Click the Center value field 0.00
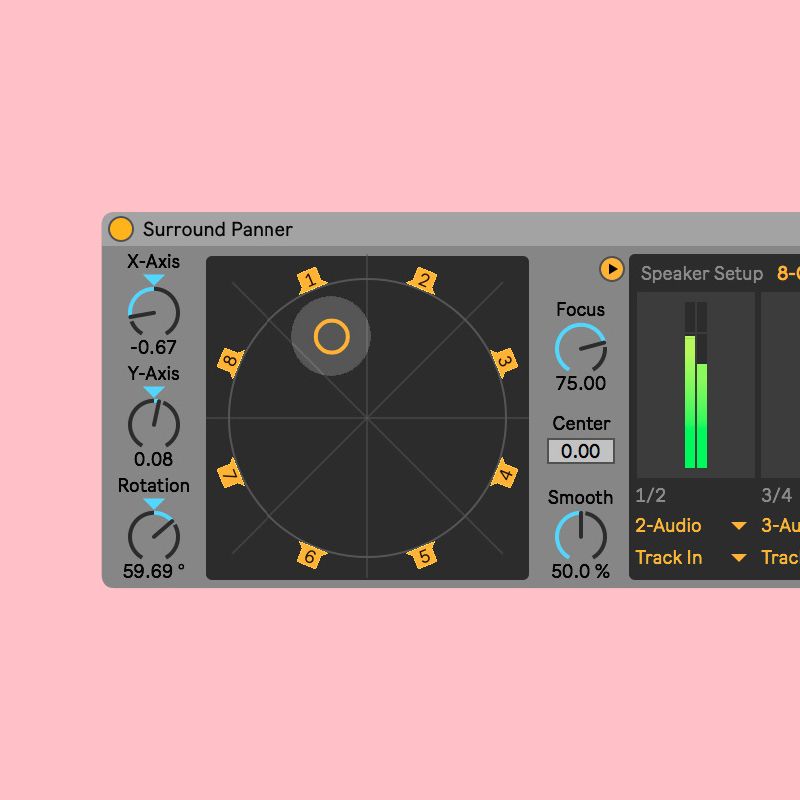800x800 pixels. point(581,451)
